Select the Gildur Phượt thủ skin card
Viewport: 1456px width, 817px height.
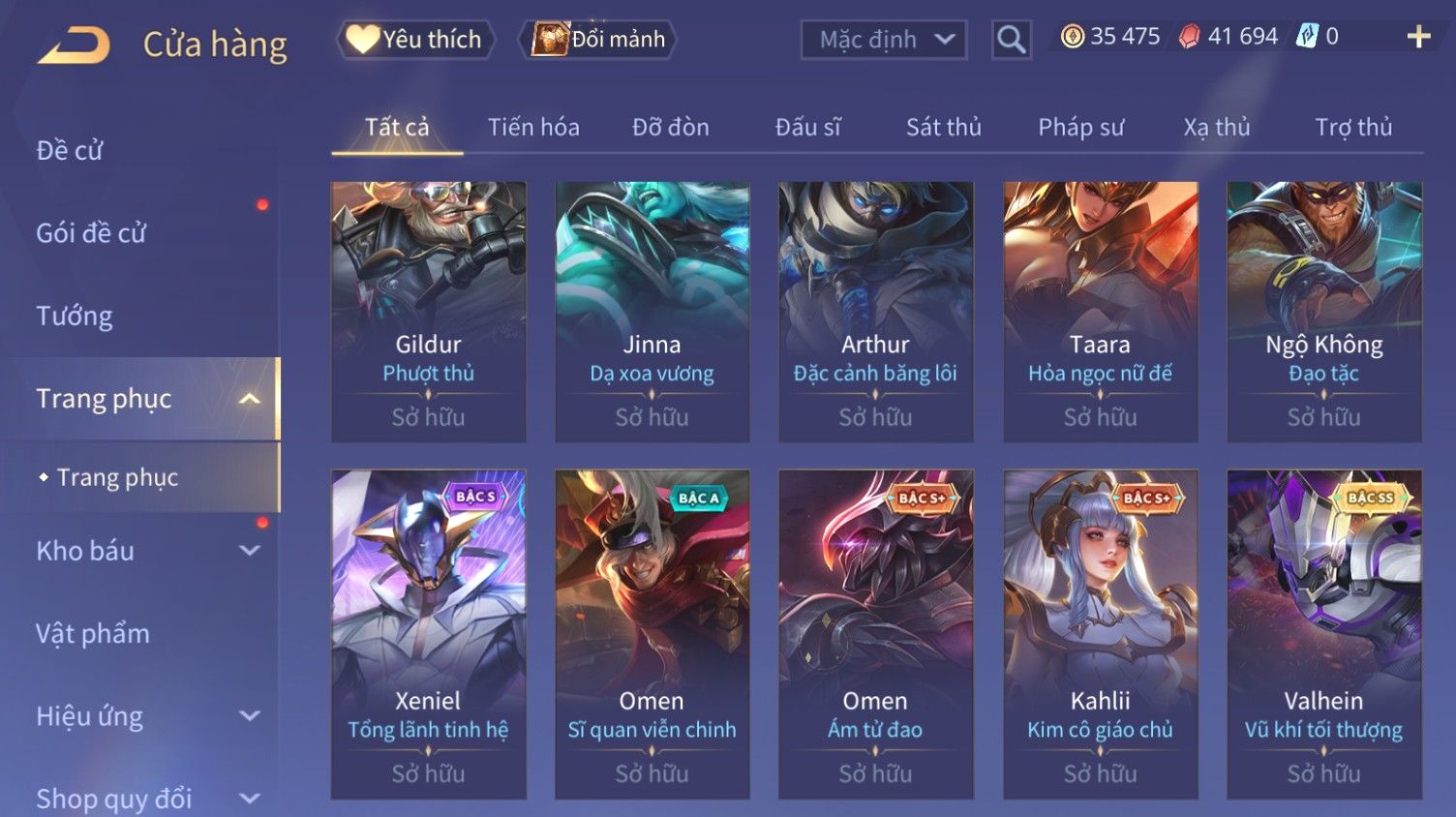(x=429, y=312)
